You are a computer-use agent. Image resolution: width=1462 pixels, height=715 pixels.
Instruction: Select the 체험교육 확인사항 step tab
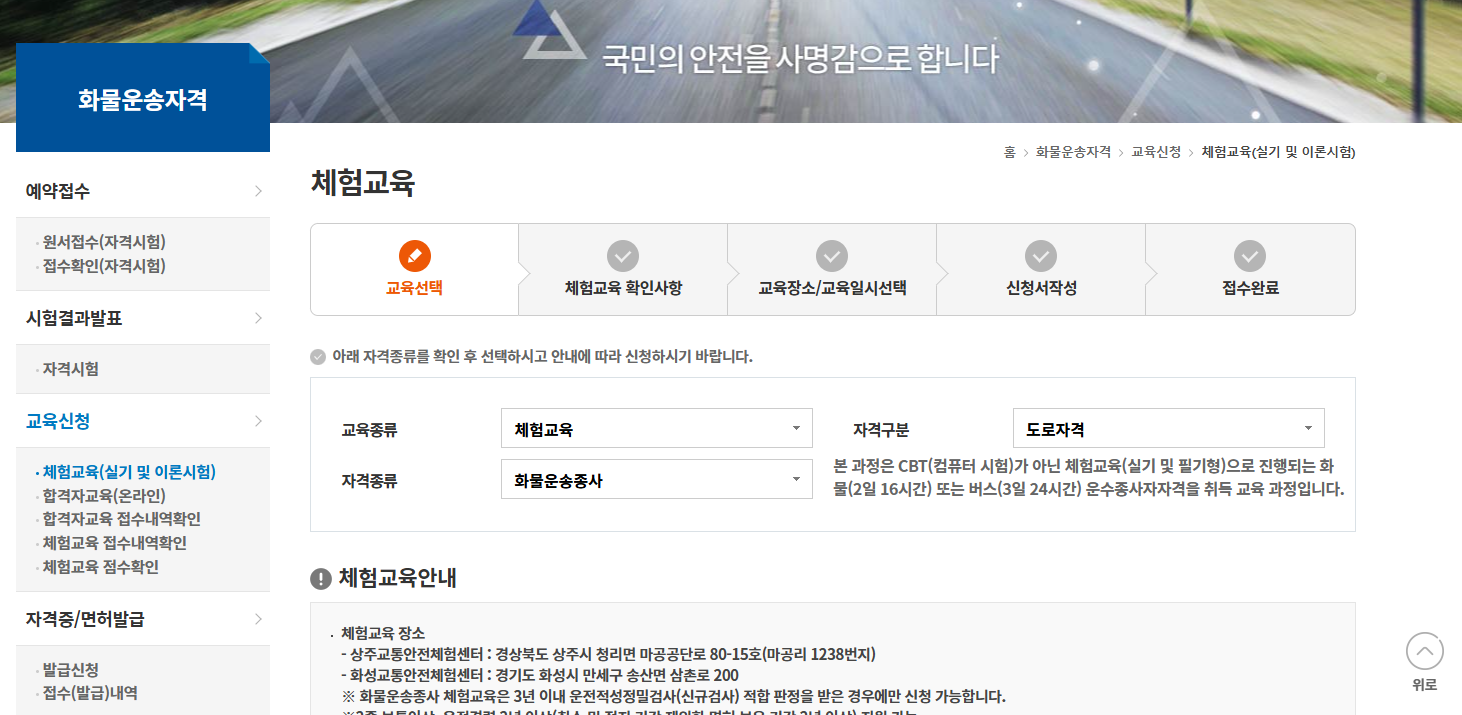623,269
